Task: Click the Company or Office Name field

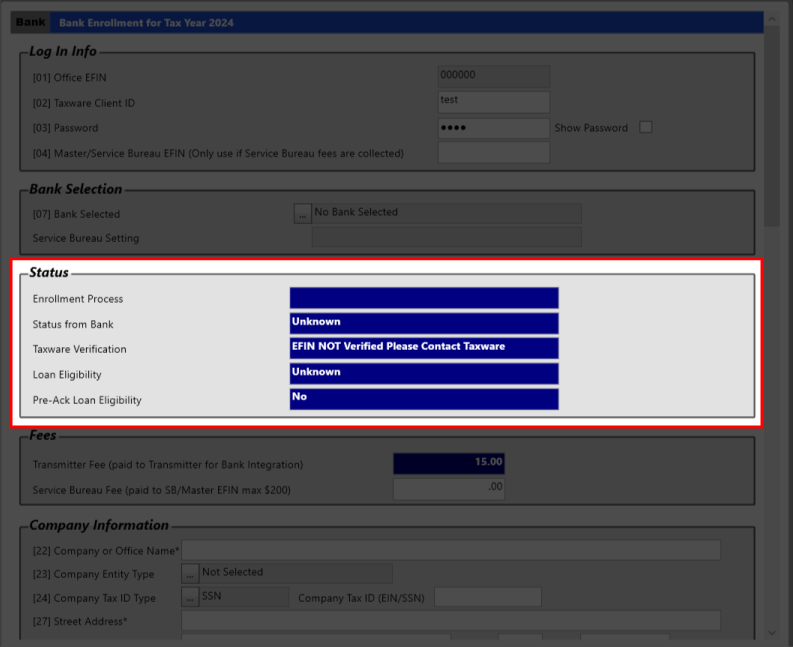Action: 451,550
